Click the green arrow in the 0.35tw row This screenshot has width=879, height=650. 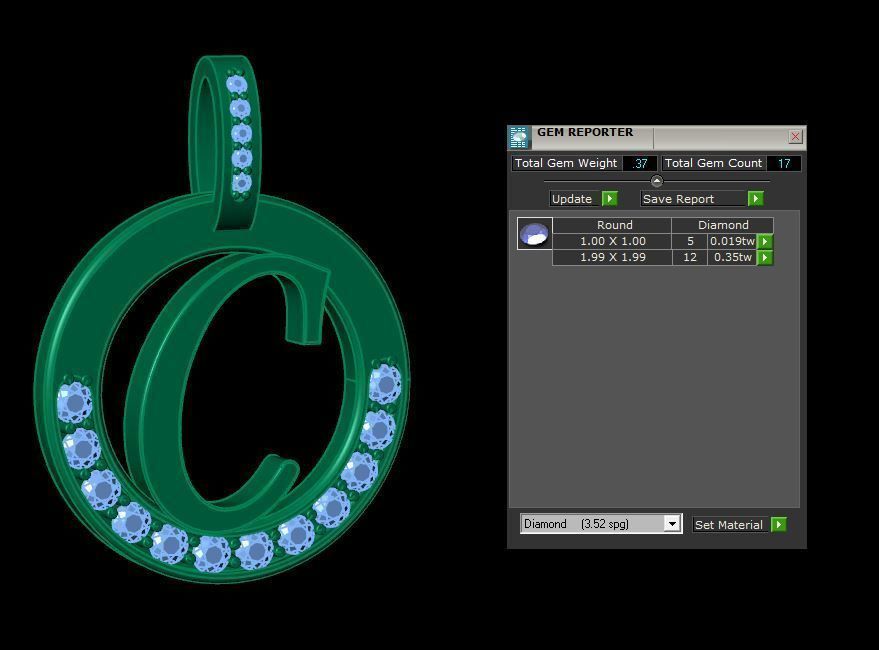[765, 257]
